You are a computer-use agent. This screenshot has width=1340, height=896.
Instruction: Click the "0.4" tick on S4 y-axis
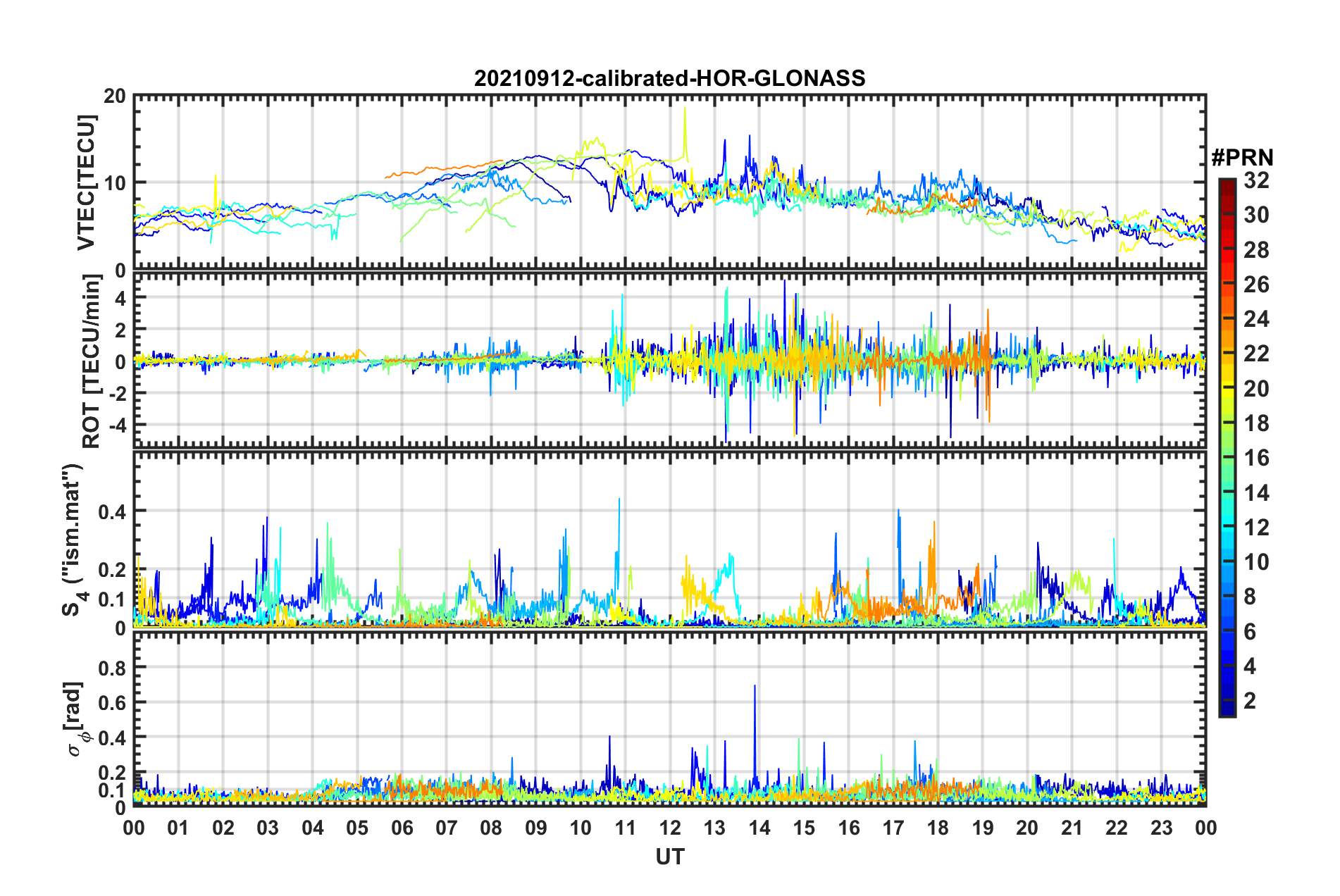point(113,511)
